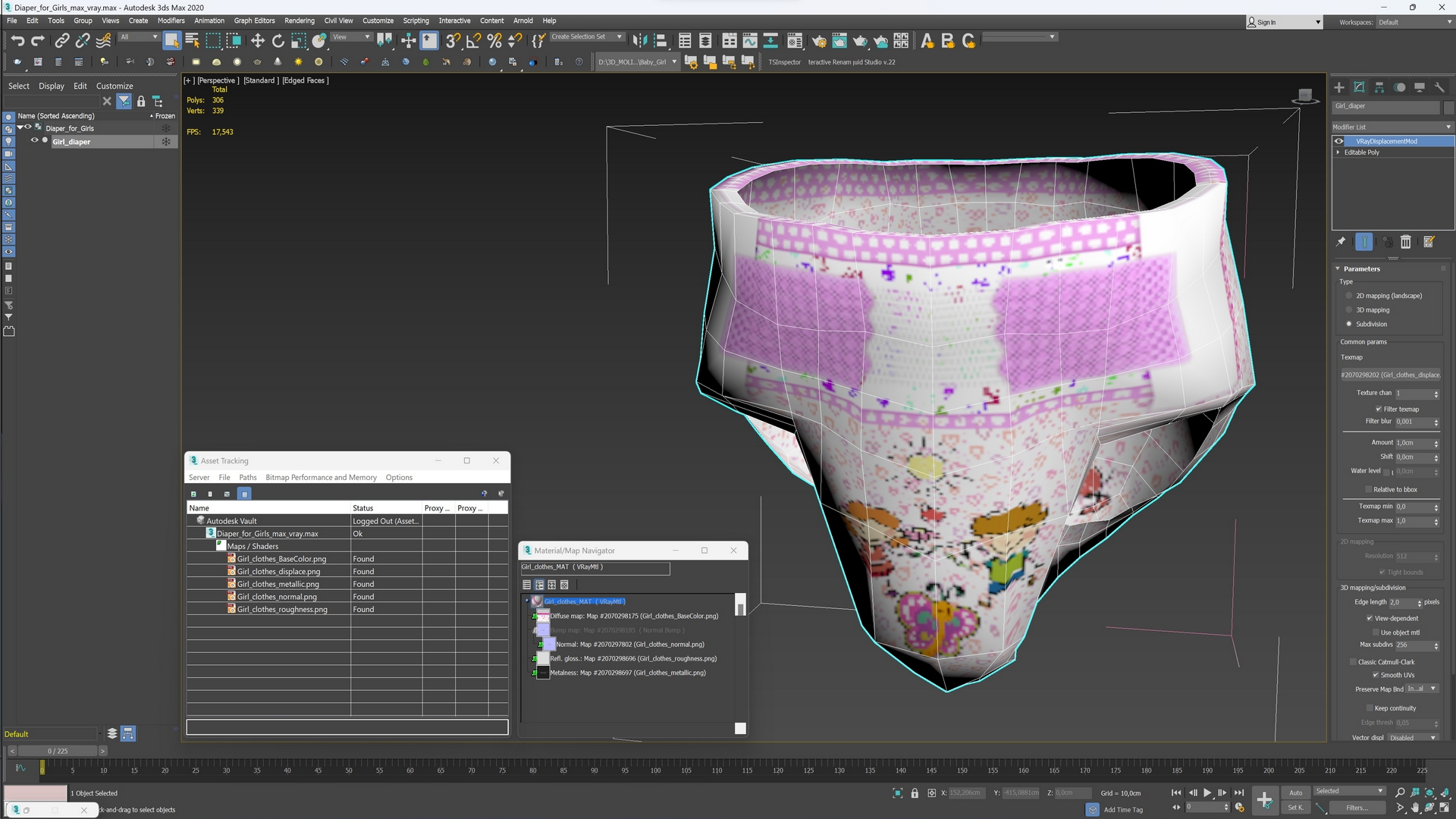The image size is (1456, 819).
Task: Open the Curve Editor from toolbar
Action: [750, 40]
